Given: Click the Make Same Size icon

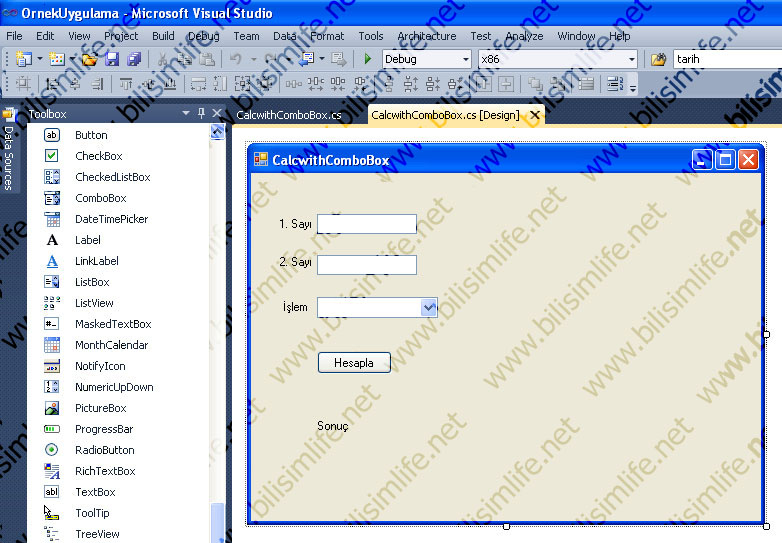Looking at the screenshot, I should click(243, 83).
